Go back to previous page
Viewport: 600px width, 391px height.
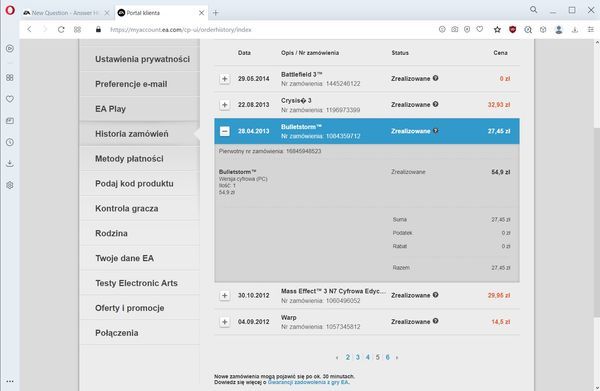(x=29, y=29)
